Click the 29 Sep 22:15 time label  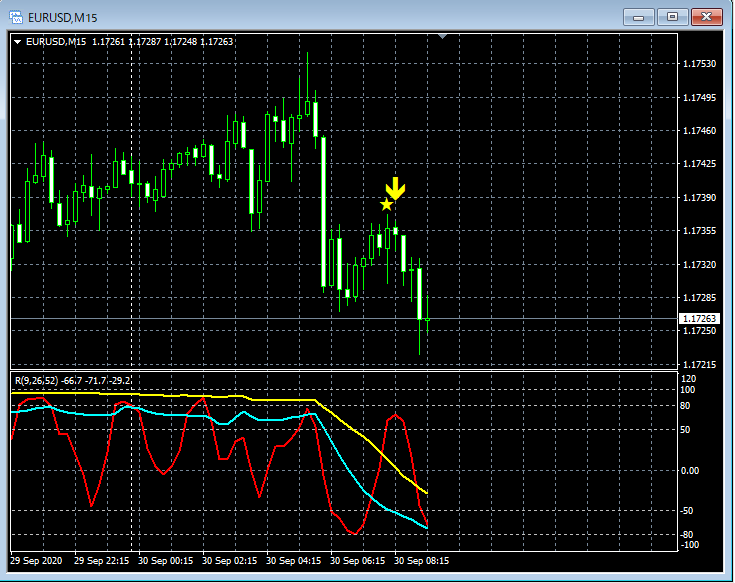click(x=101, y=561)
